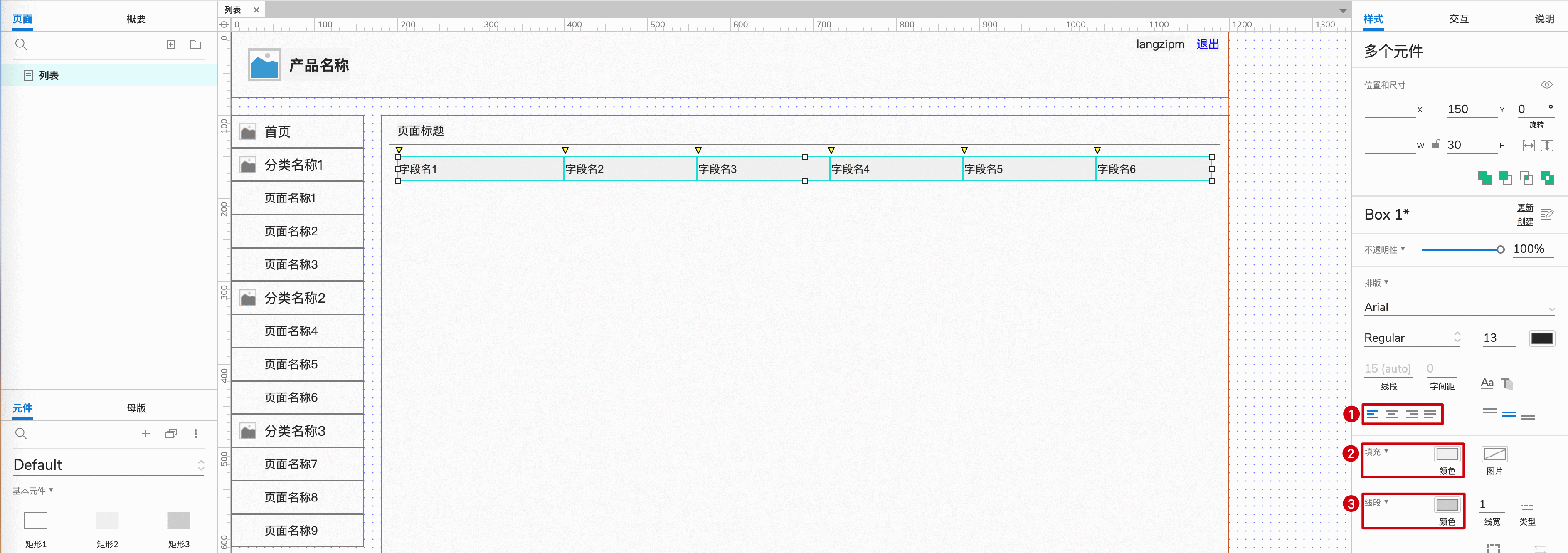This screenshot has width=1568, height=553.
Task: Open the 说明 notes tab
Action: (x=1544, y=19)
